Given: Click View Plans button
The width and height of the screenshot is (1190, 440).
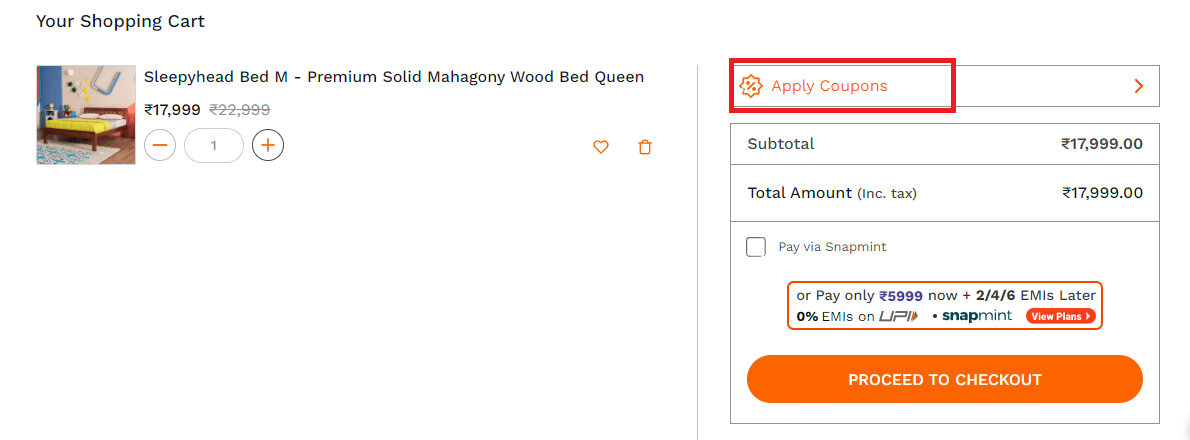Looking at the screenshot, I should tap(1059, 316).
